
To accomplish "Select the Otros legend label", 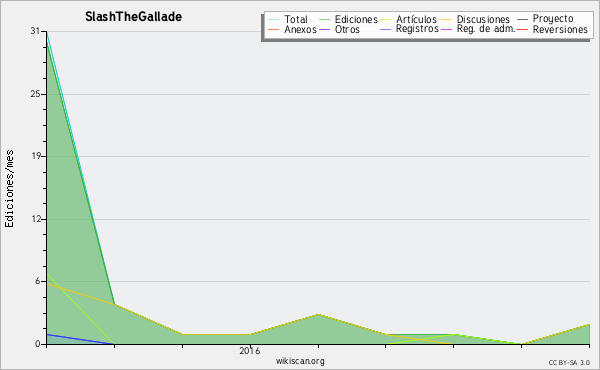I will (347, 29).
